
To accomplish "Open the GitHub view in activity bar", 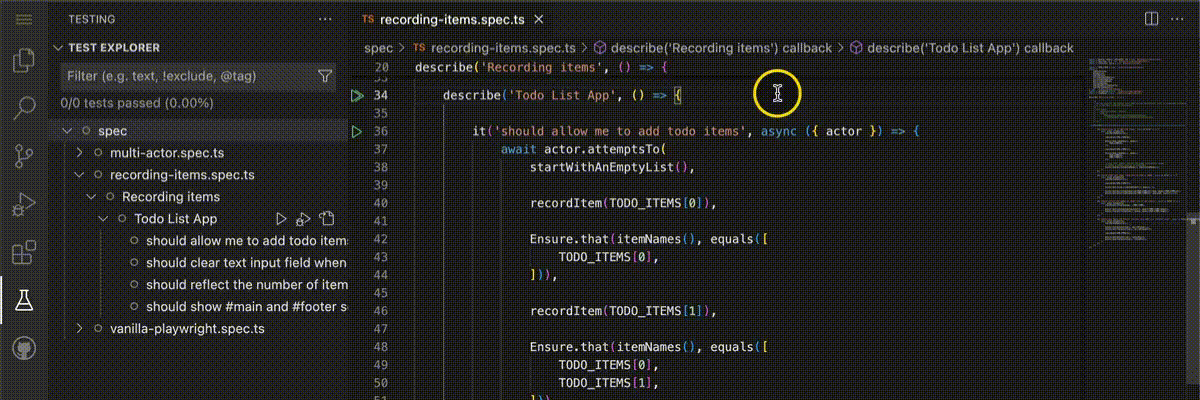I will [22, 349].
